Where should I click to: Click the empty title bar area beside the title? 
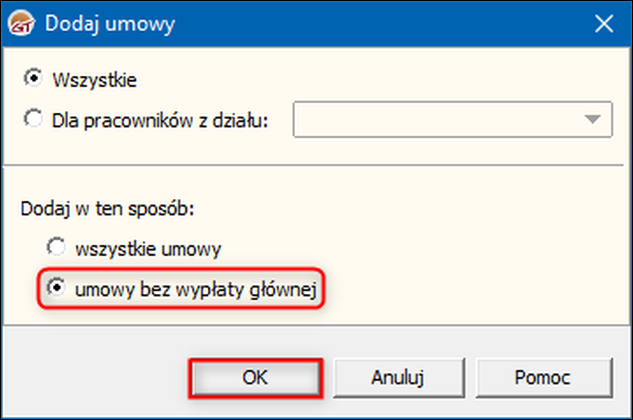pyautogui.click(x=350, y=21)
